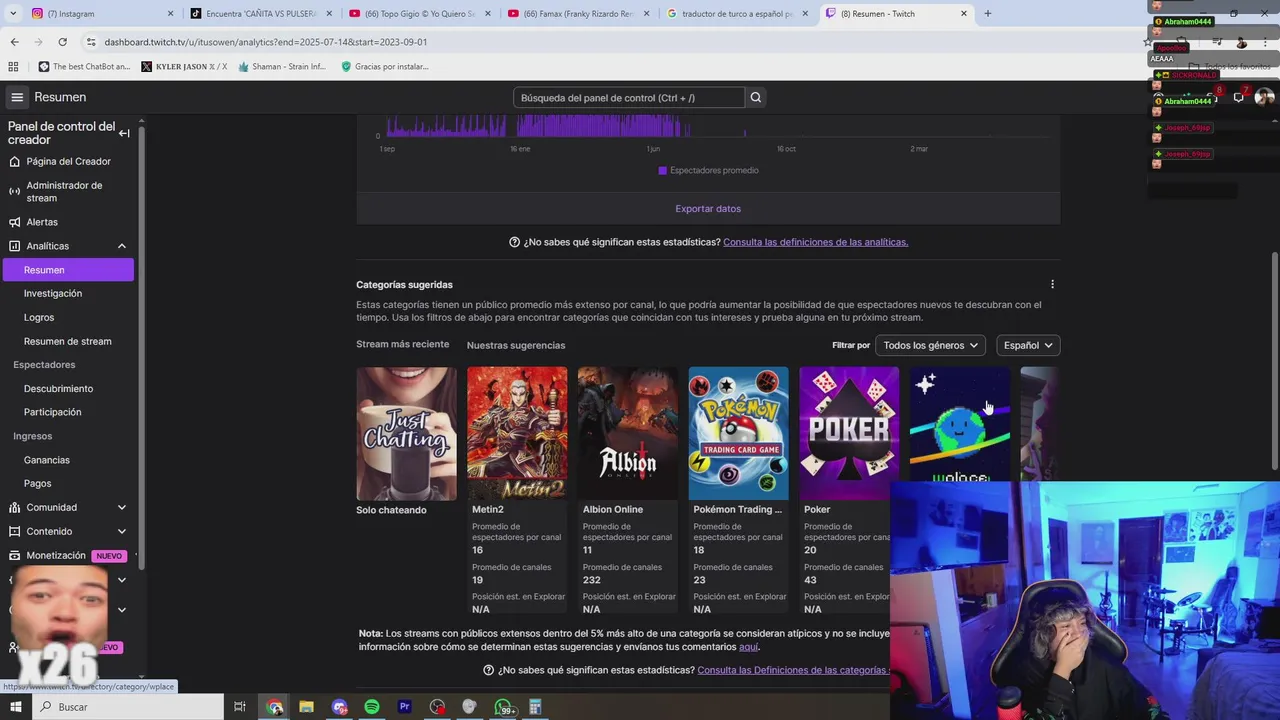Click the Comunidad people icon
Viewport: 1280px width, 720px height.
(x=14, y=507)
